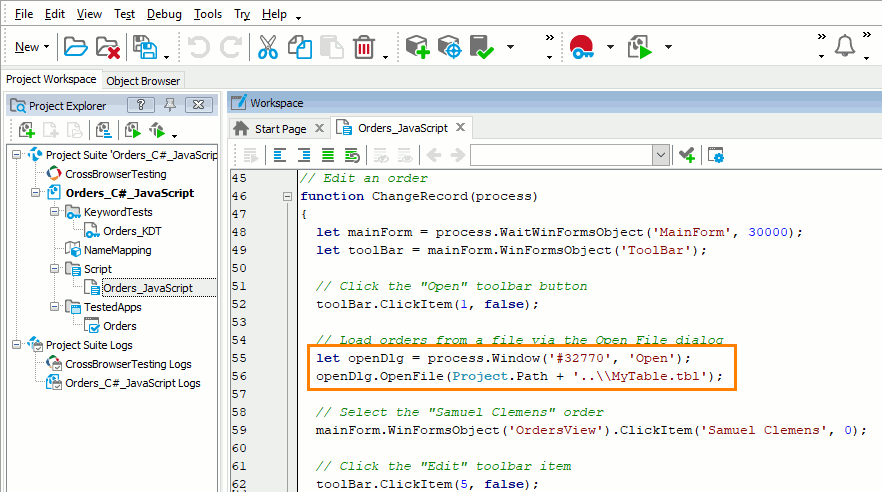Image resolution: width=882 pixels, height=492 pixels.
Task: Switch to the Start Page tab
Action: 280,129
